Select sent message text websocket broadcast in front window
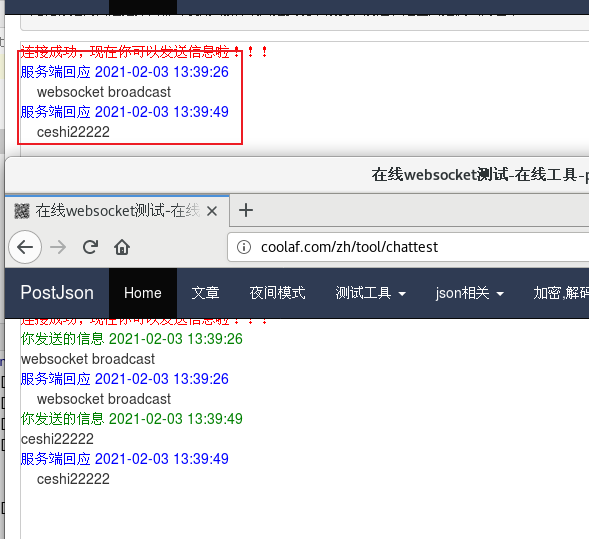Viewport: 589px width, 539px height. click(x=88, y=359)
